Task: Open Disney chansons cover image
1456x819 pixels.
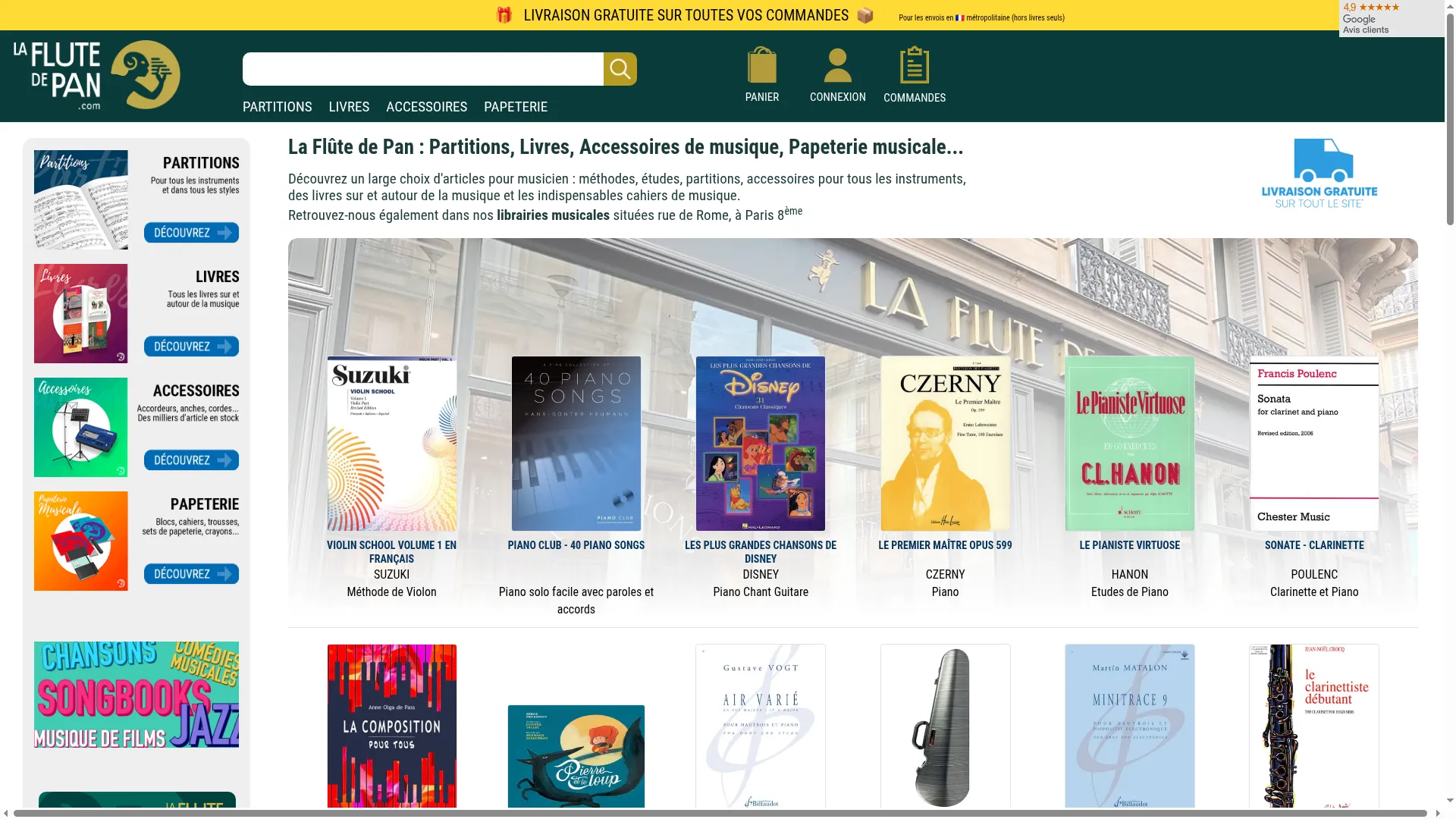Action: (761, 444)
